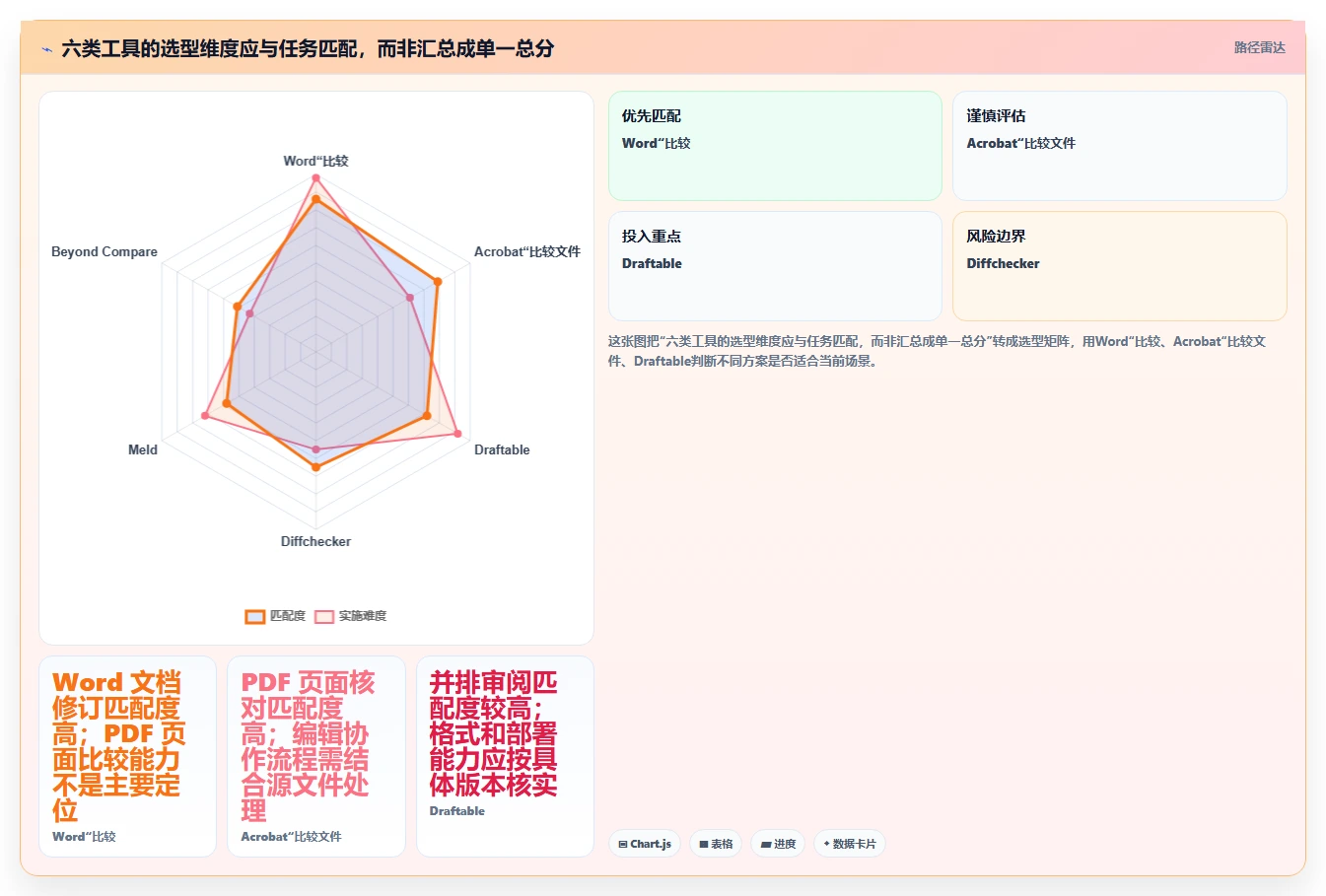Click the header title 六类工具的选型维度

point(308,48)
